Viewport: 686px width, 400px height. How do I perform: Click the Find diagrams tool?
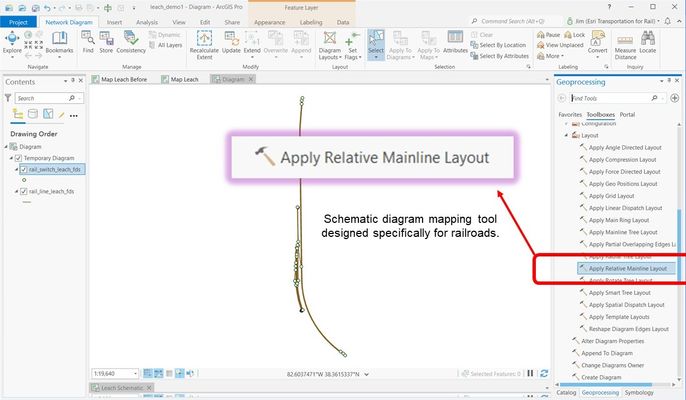(x=88, y=42)
